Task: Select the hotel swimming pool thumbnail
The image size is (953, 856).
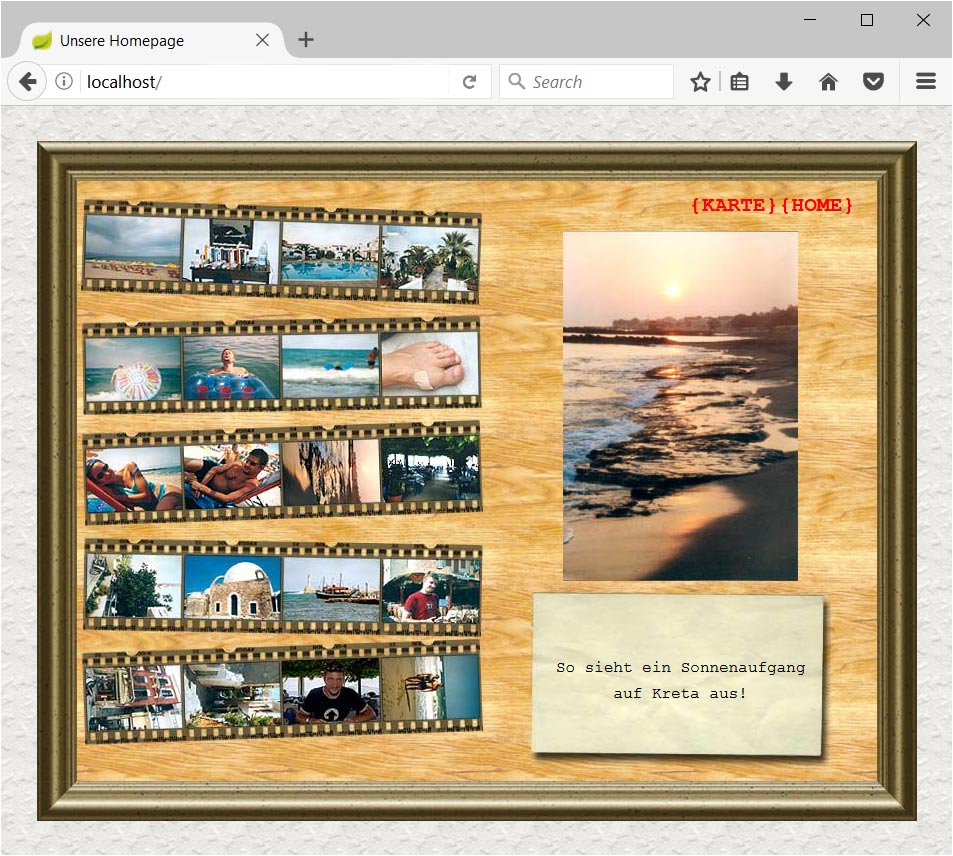Action: point(330,254)
